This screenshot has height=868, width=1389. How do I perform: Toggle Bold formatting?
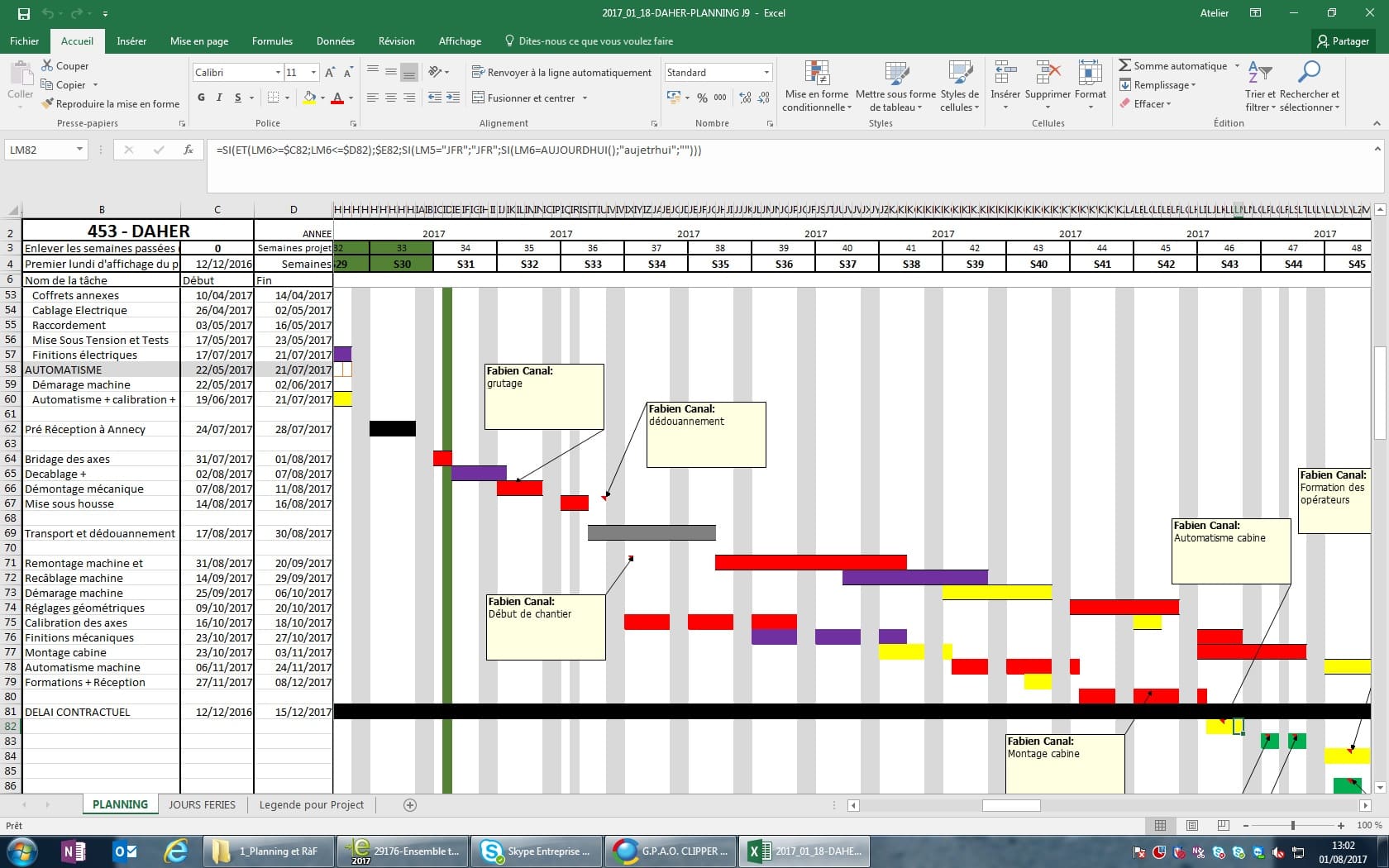[201, 98]
